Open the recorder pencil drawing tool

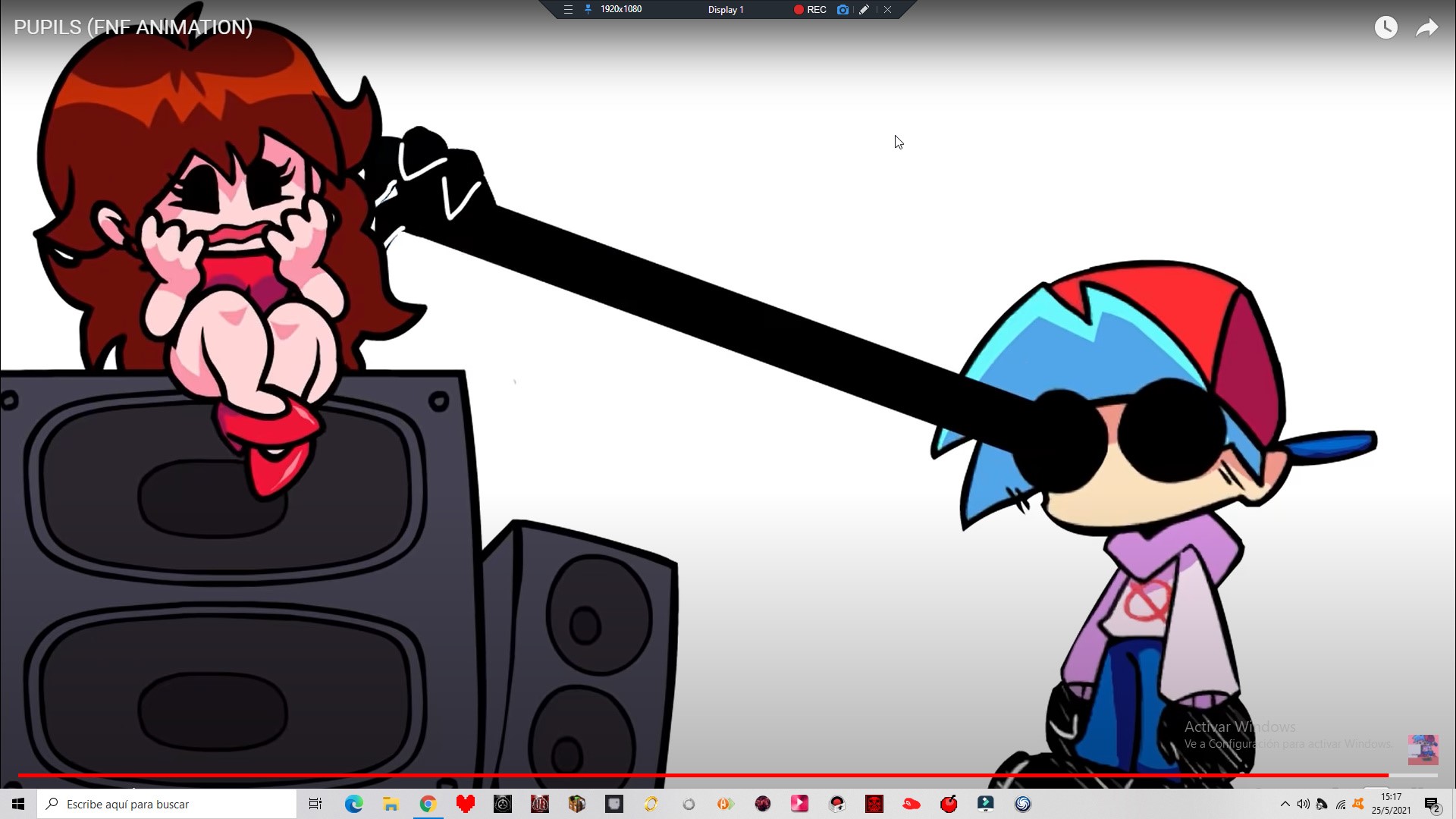864,10
